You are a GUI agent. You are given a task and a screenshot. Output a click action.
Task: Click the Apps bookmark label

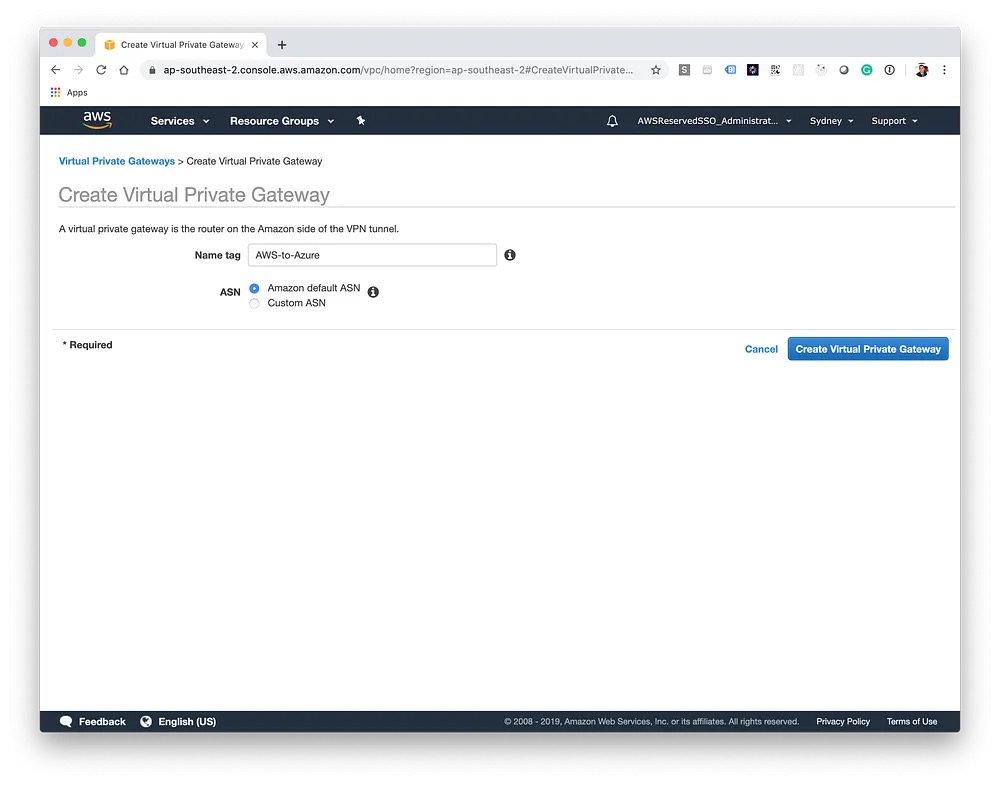point(77,92)
